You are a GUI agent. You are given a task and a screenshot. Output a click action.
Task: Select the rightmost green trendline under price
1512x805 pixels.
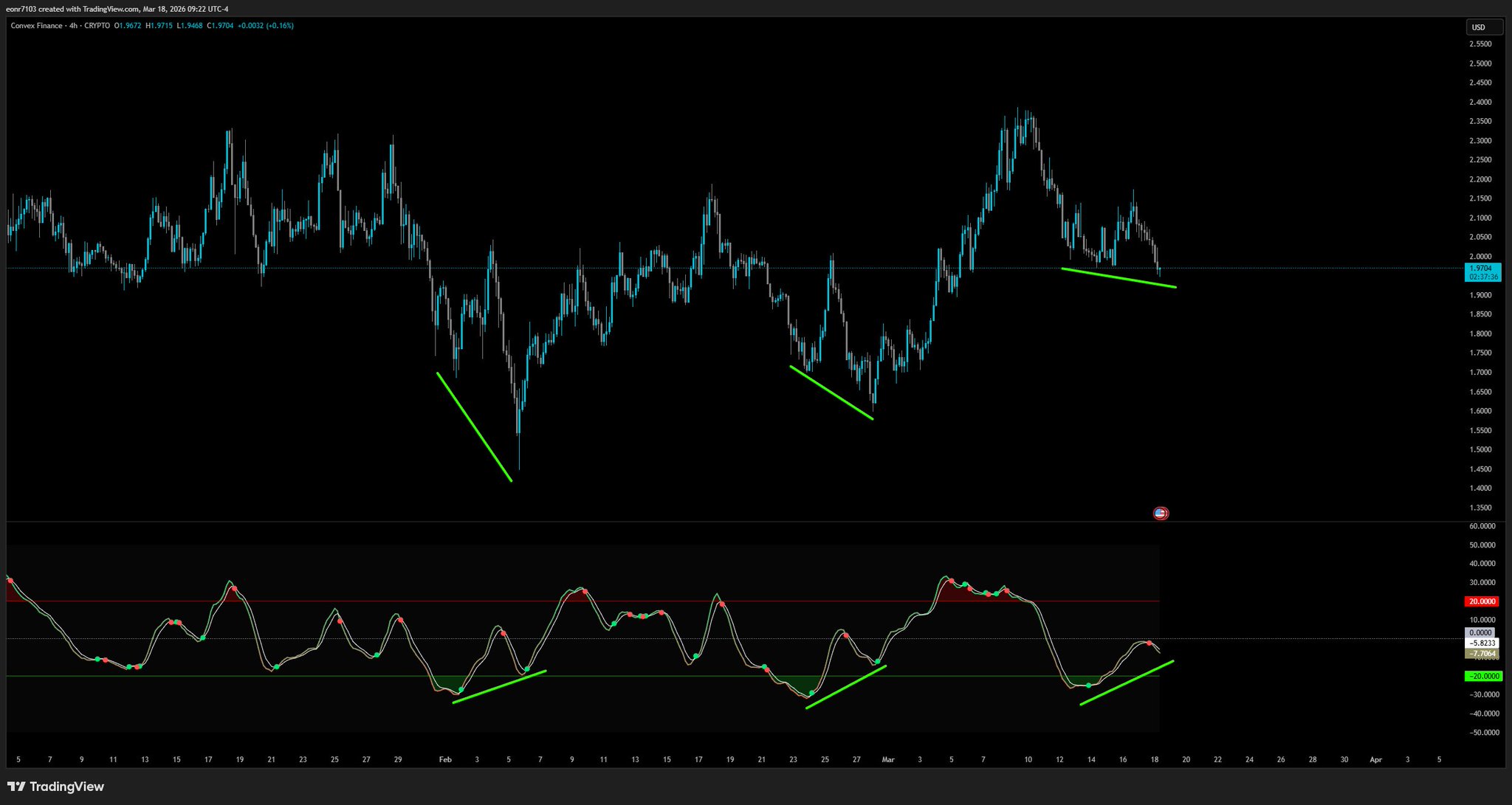point(1118,277)
